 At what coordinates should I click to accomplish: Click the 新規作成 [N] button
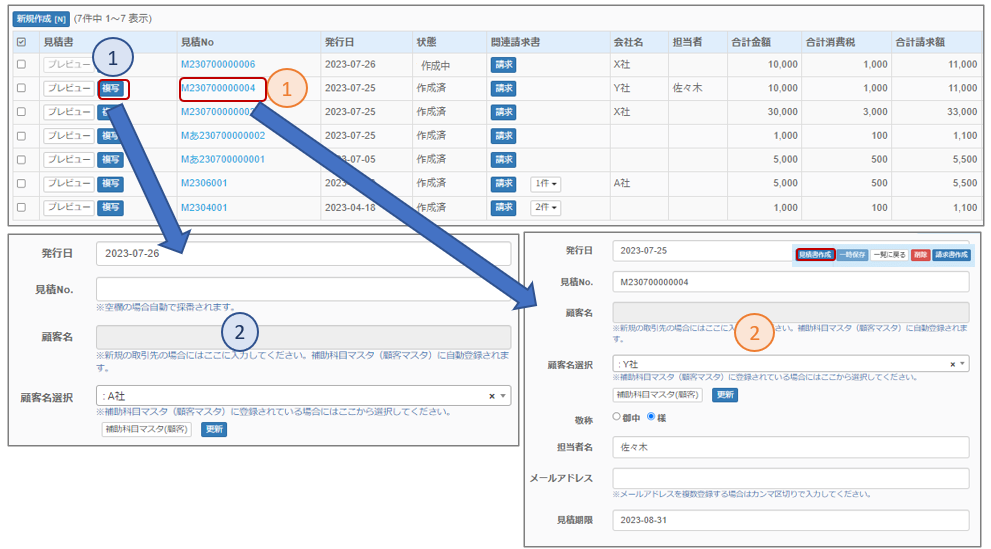(41, 19)
